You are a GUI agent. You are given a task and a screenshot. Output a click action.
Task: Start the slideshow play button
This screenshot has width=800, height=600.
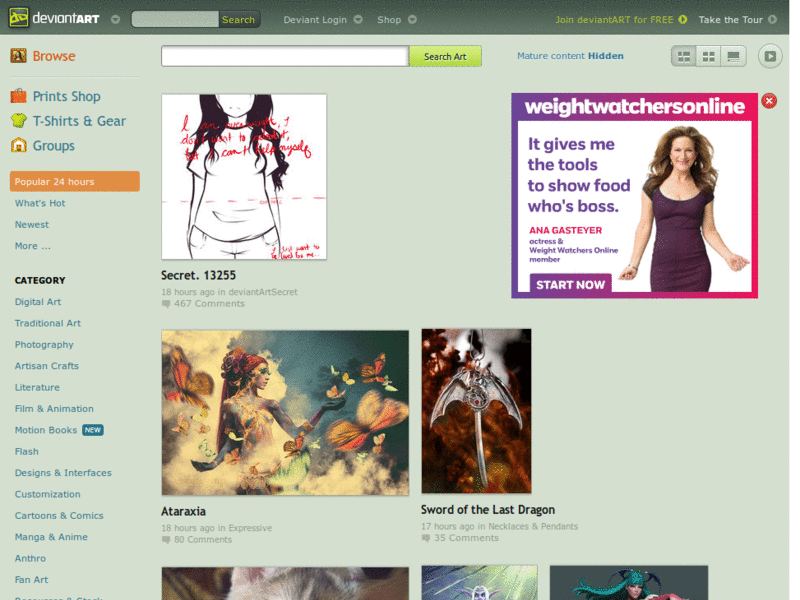pos(770,56)
